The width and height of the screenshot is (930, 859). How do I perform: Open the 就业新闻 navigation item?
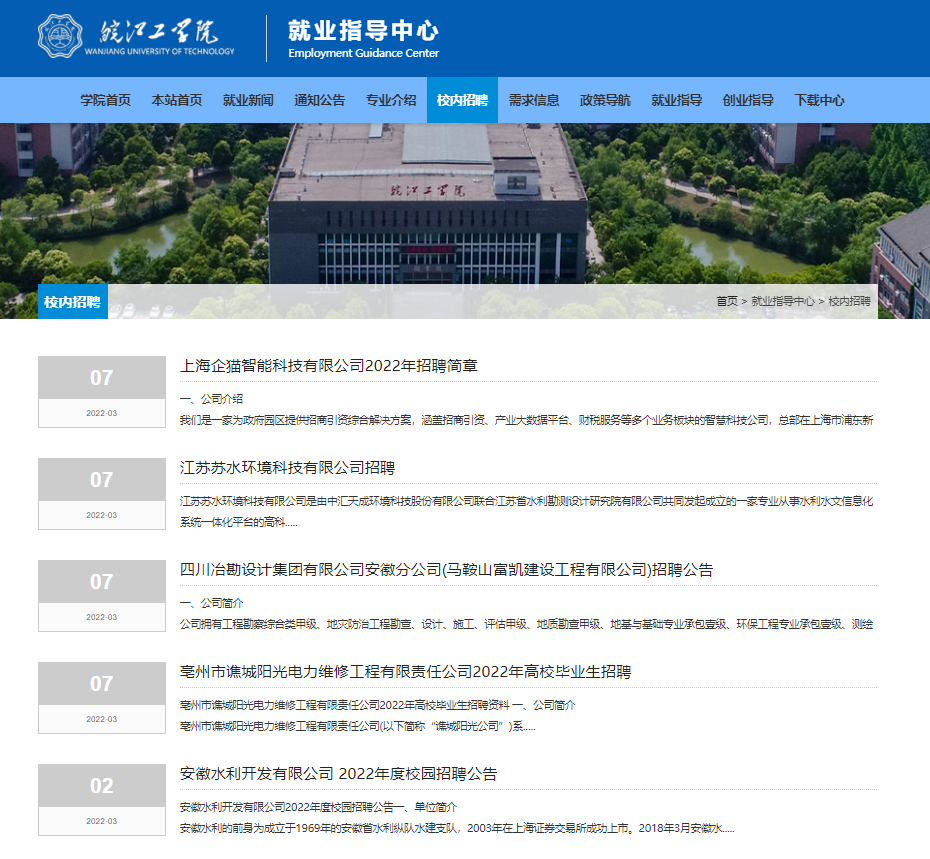pos(248,100)
